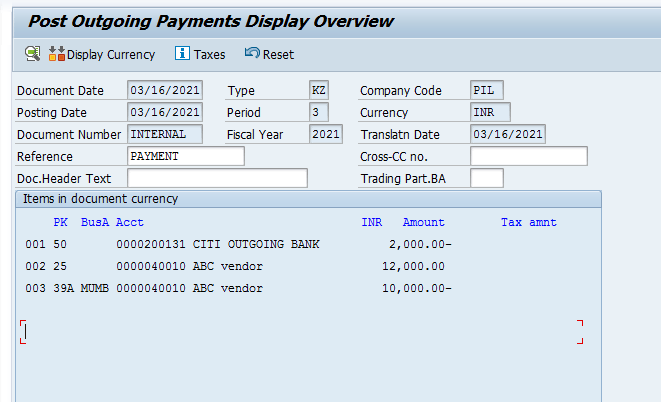The height and width of the screenshot is (402, 661).
Task: Click the BusA column header
Action: tap(95, 222)
